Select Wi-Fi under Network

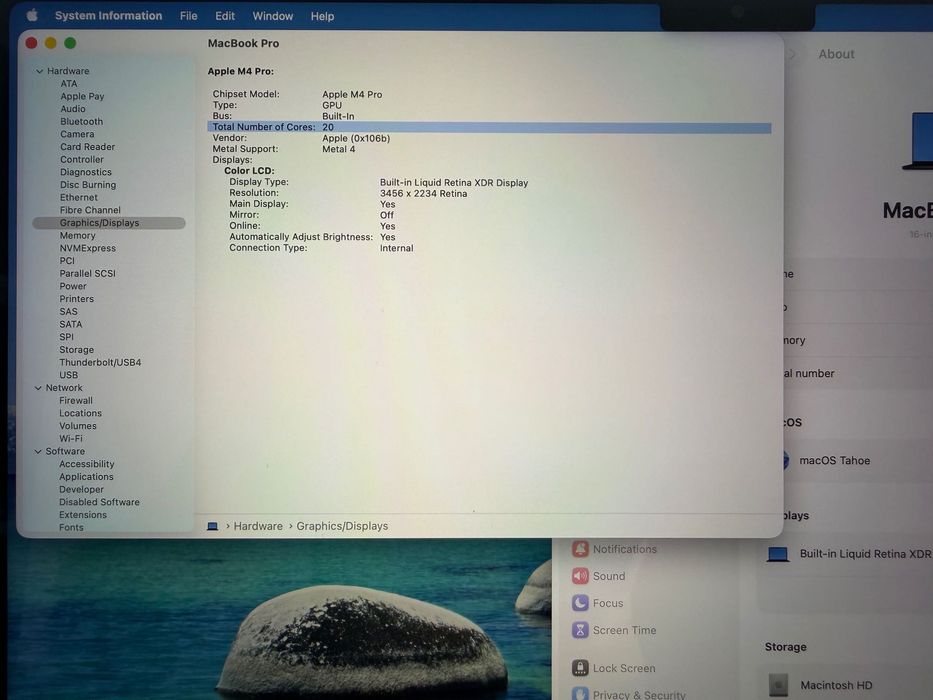71,439
